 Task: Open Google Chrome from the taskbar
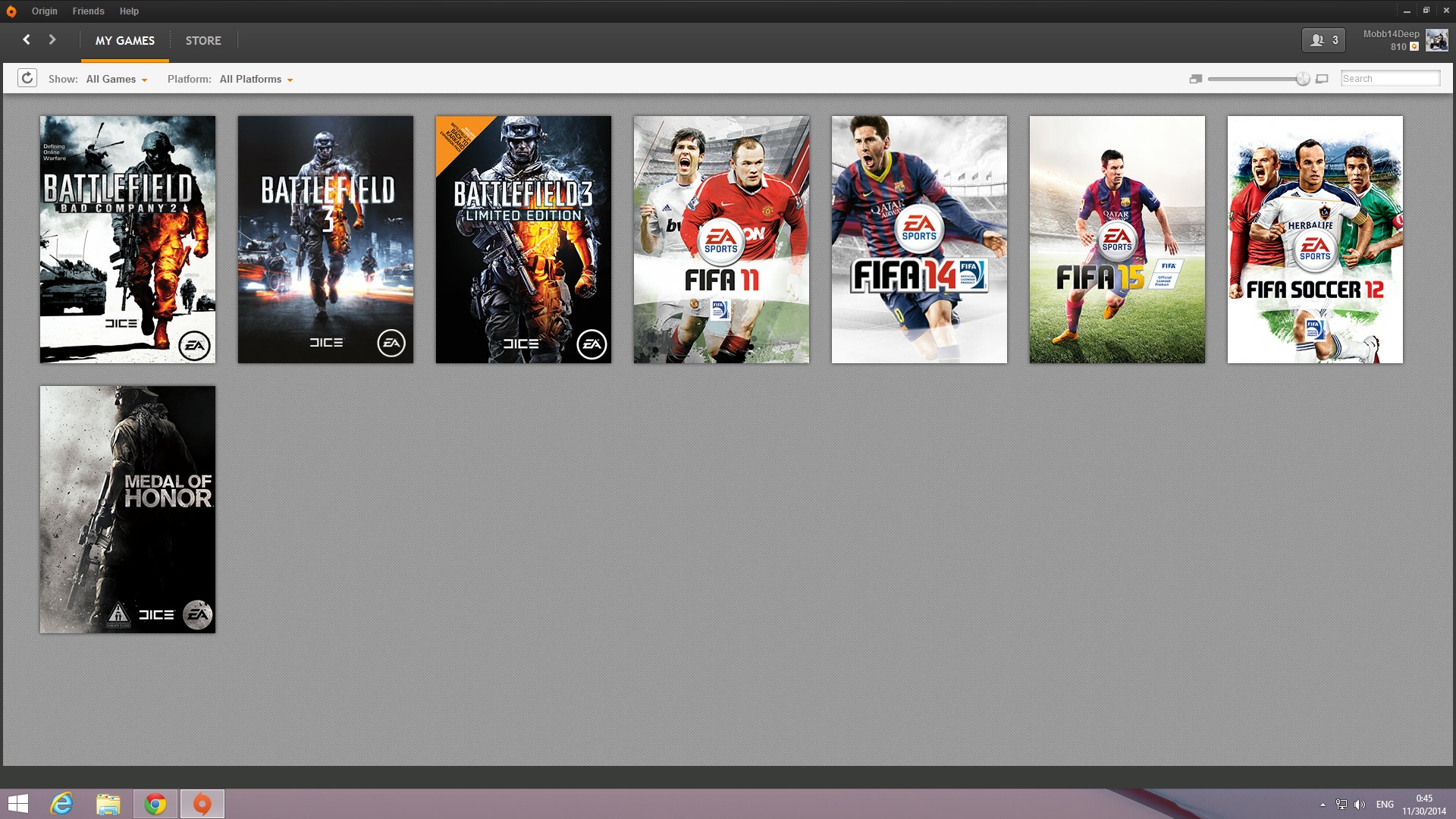pos(155,804)
